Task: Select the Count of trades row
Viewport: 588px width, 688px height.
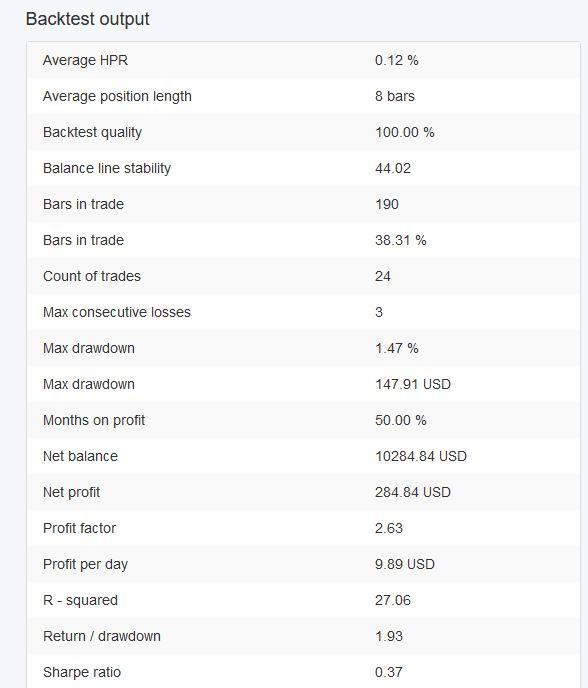Action: pos(303,276)
